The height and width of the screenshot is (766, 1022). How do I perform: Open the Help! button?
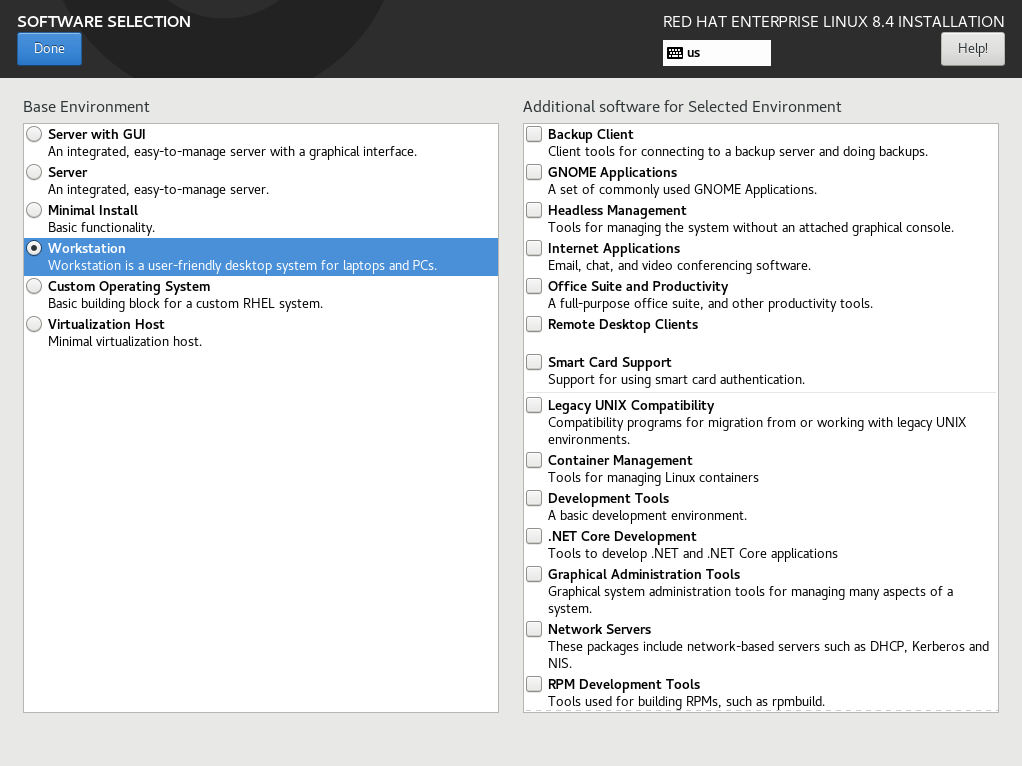[972, 49]
